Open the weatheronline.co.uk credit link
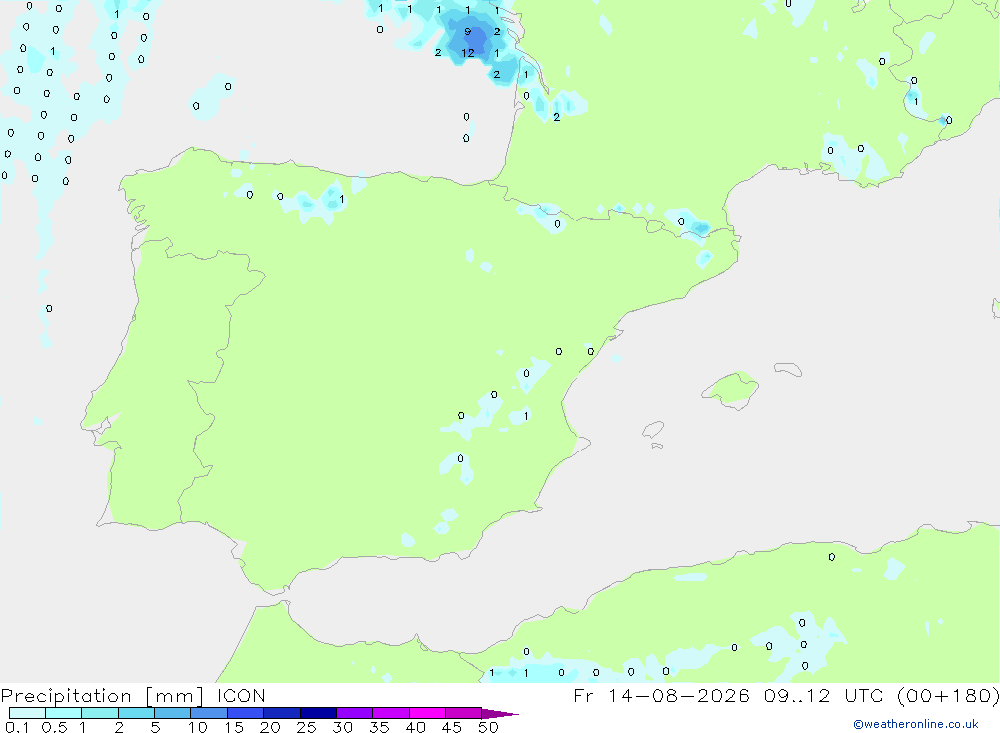This screenshot has width=1000, height=733. tap(916, 724)
